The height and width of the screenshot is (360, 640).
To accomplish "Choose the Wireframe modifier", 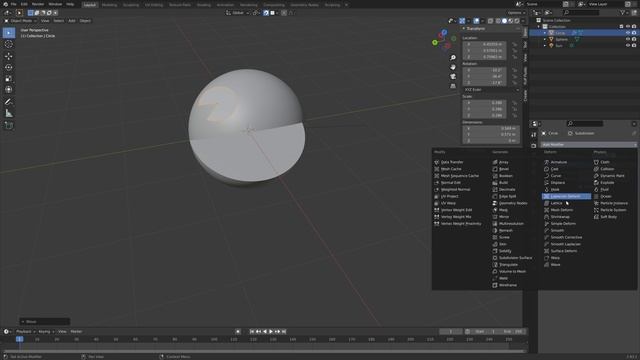I will (507, 285).
